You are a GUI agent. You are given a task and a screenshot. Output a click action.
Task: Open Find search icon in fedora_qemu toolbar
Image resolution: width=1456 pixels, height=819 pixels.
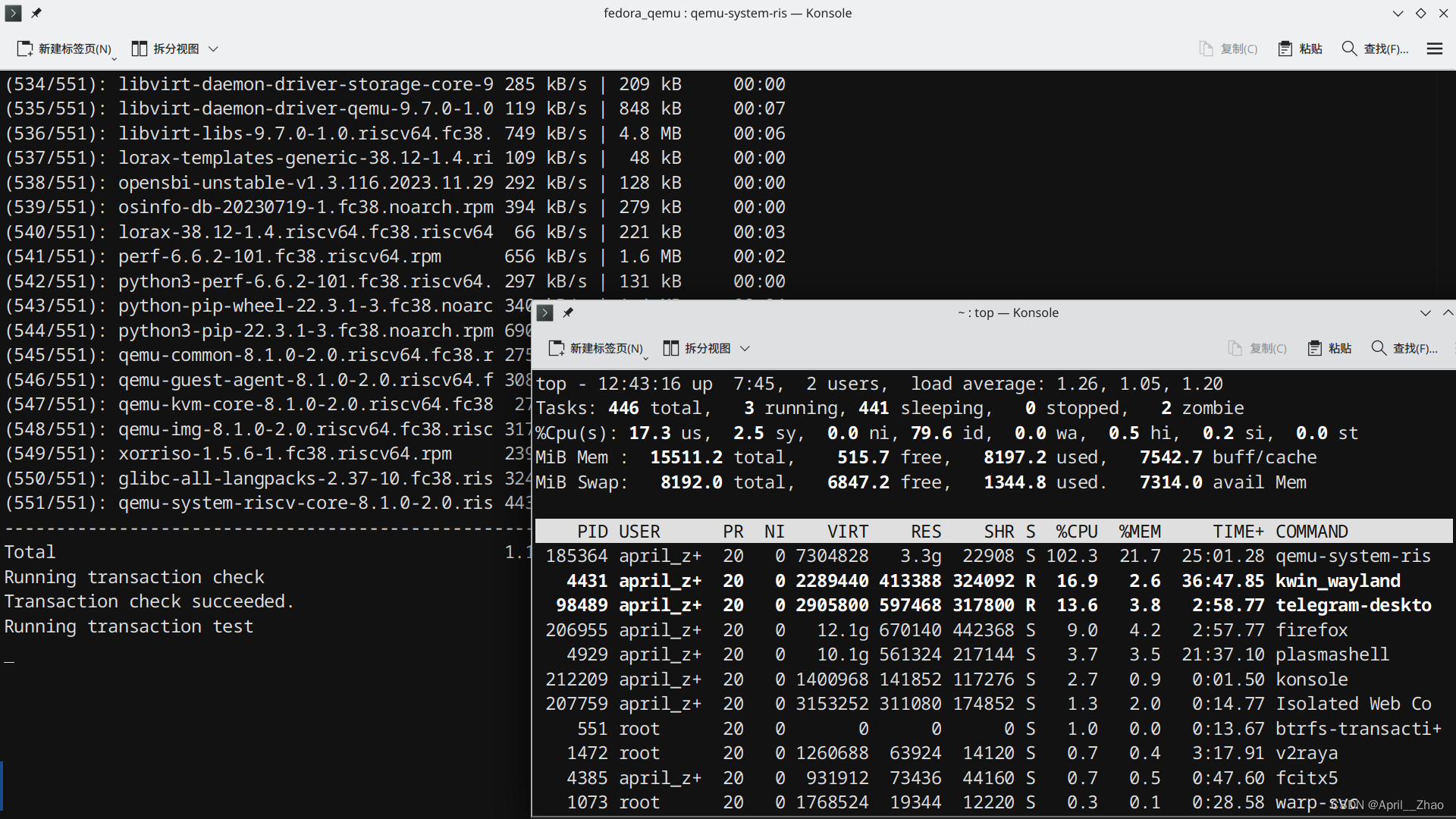click(x=1349, y=49)
